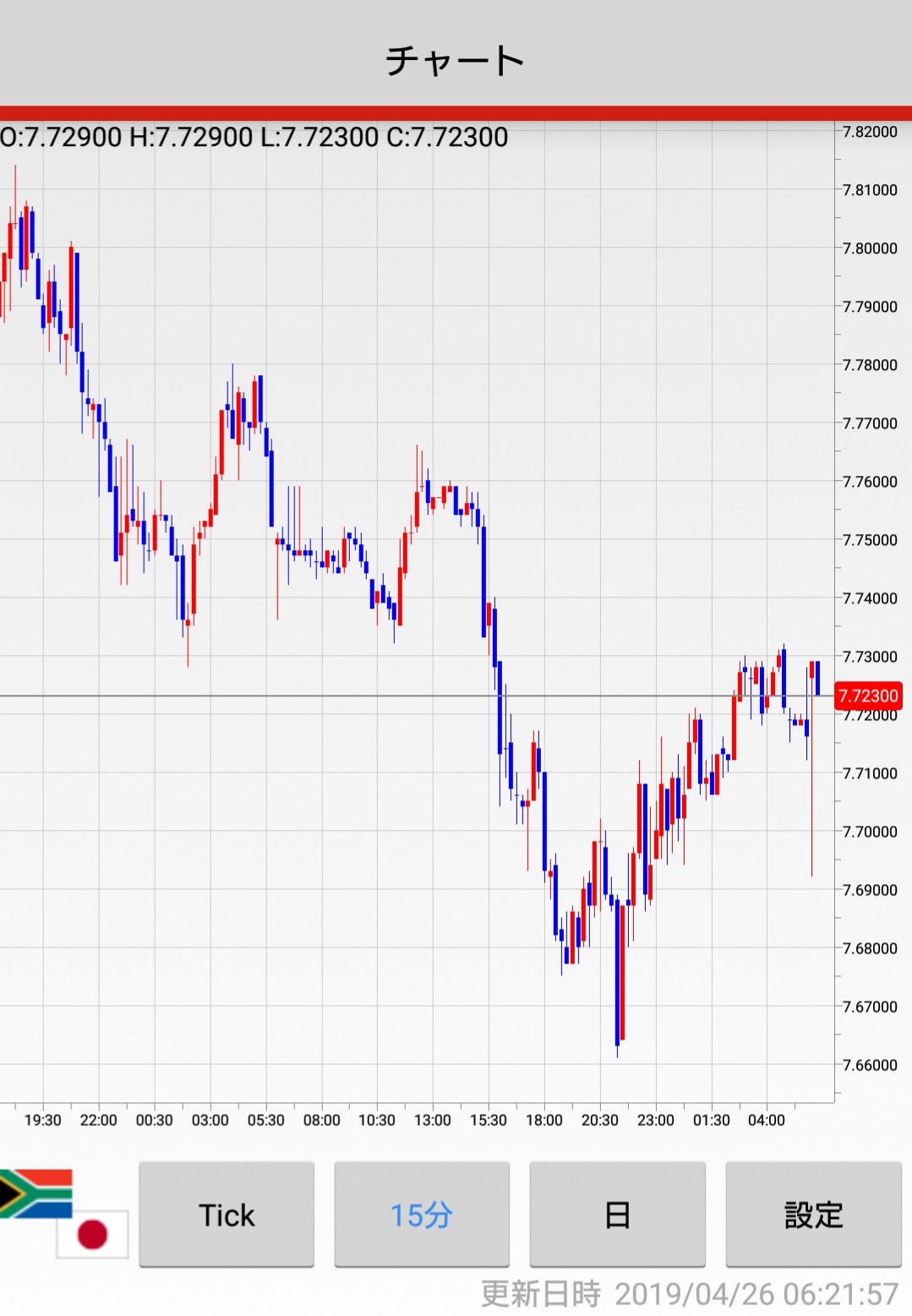The height and width of the screenshot is (1316, 912).
Task: Click the 13:00 time axis label
Action: coord(433,1120)
